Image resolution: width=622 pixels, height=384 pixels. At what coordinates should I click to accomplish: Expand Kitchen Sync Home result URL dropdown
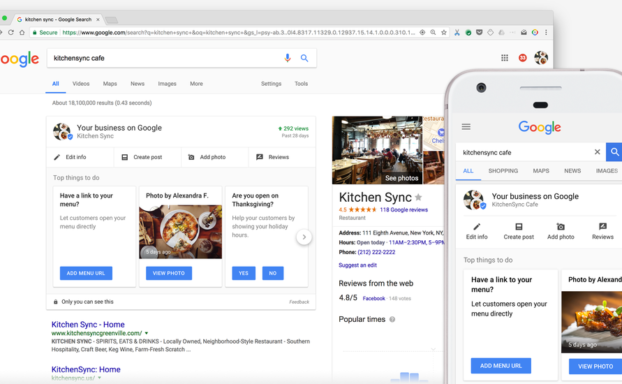[x=146, y=333]
